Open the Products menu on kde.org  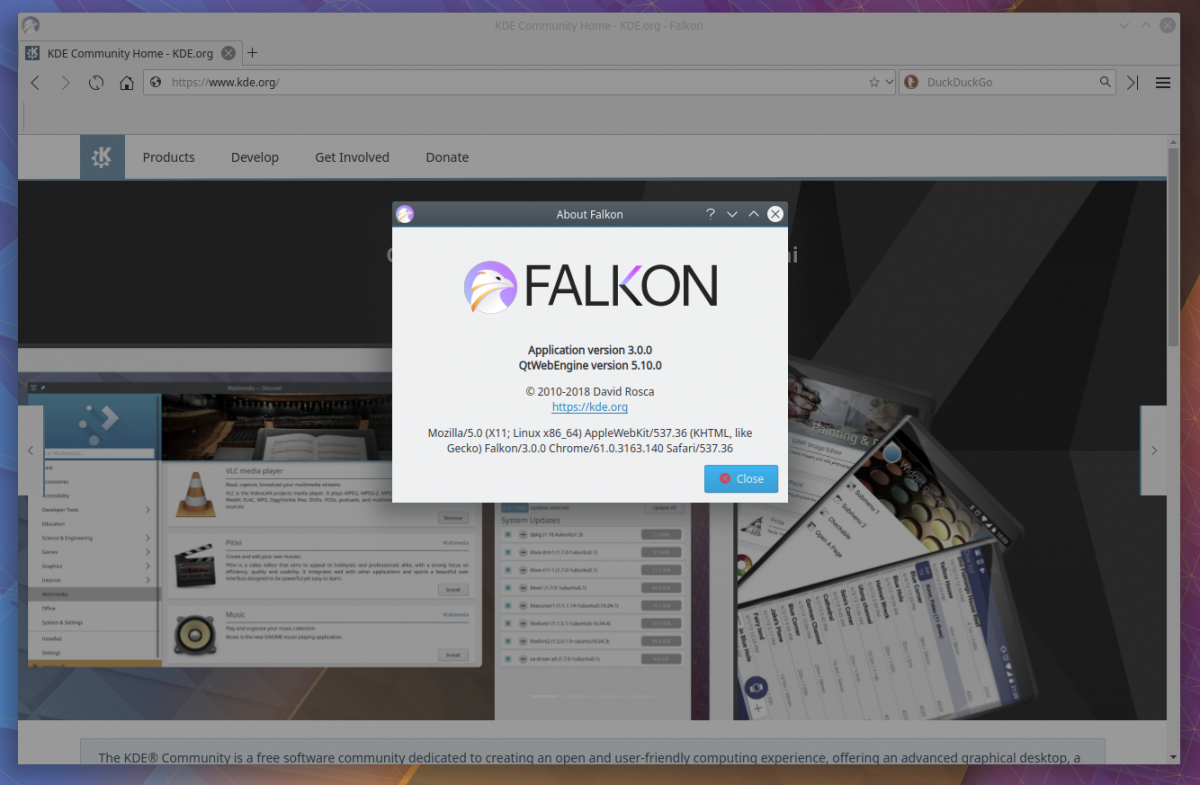pyautogui.click(x=168, y=157)
